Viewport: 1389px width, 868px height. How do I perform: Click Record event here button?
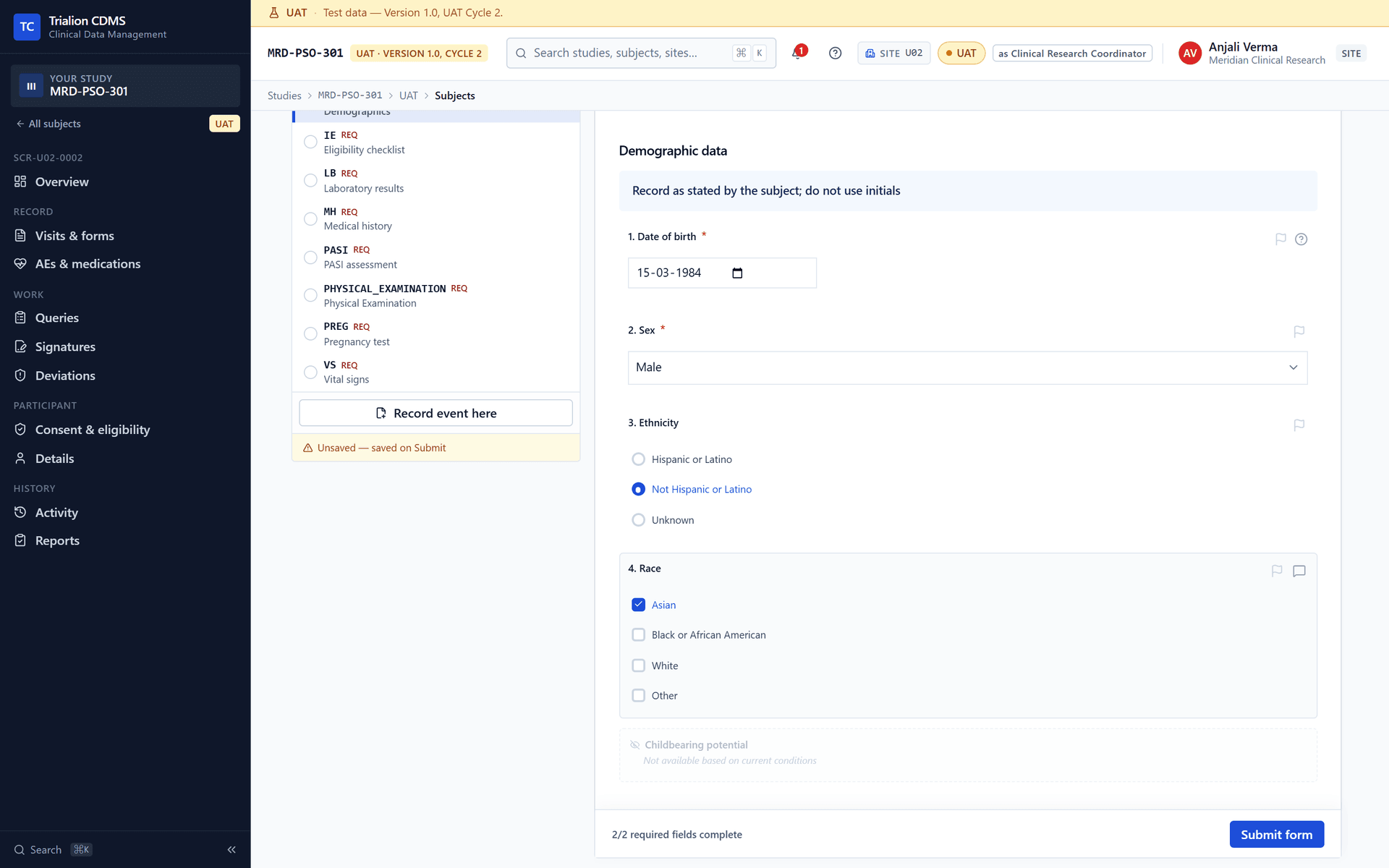point(436,413)
